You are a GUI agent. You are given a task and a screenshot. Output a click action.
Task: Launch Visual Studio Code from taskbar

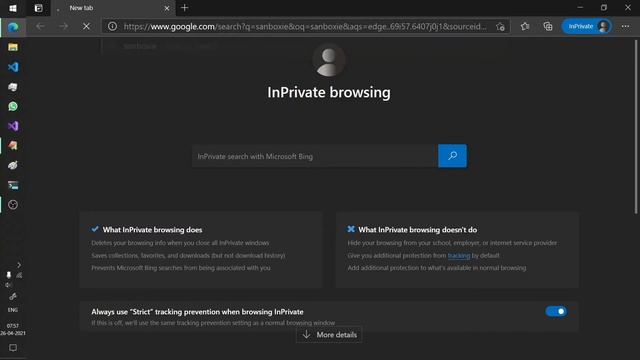[13, 67]
